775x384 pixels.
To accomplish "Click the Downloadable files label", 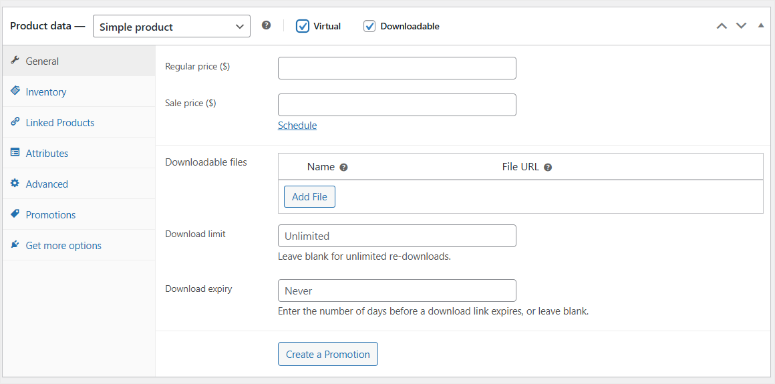I will point(206,162).
